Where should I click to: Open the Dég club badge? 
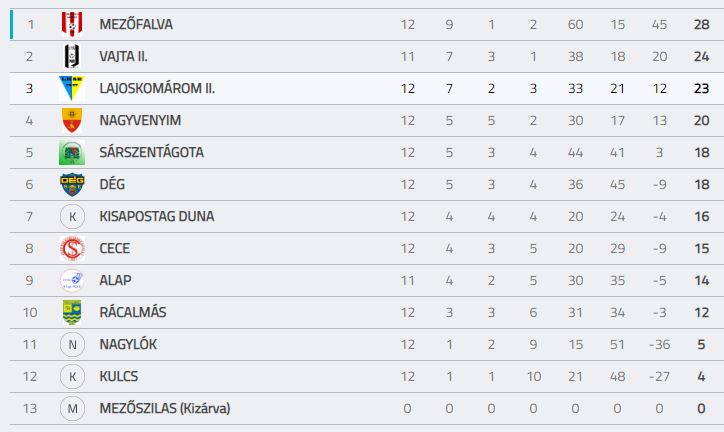coord(72,184)
